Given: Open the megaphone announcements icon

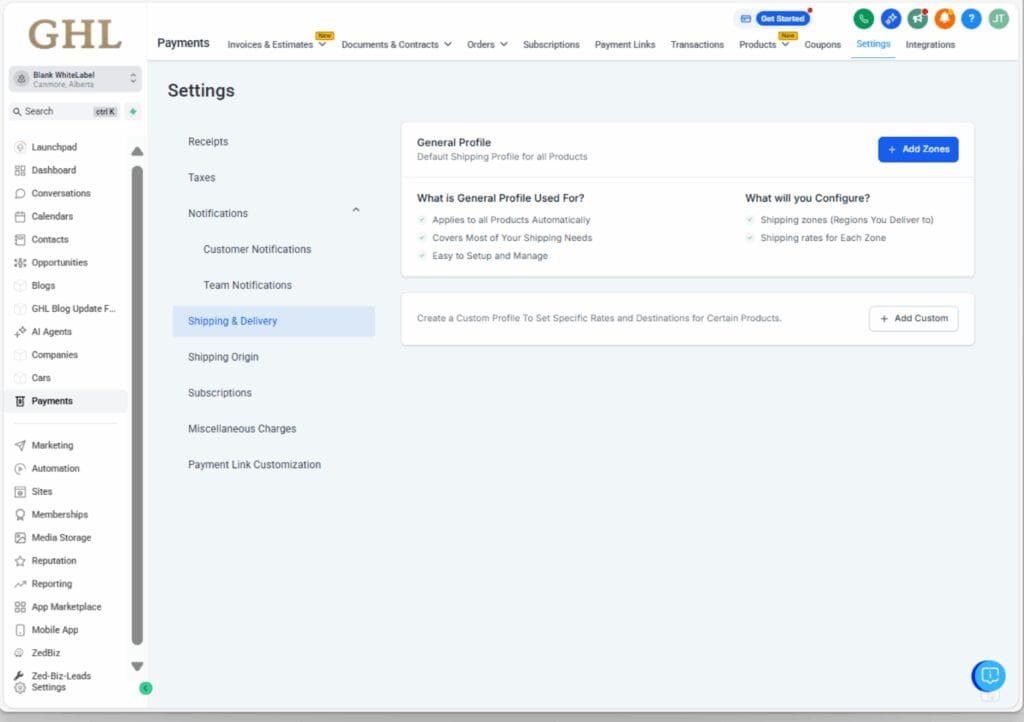Looking at the screenshot, I should pyautogui.click(x=917, y=19).
